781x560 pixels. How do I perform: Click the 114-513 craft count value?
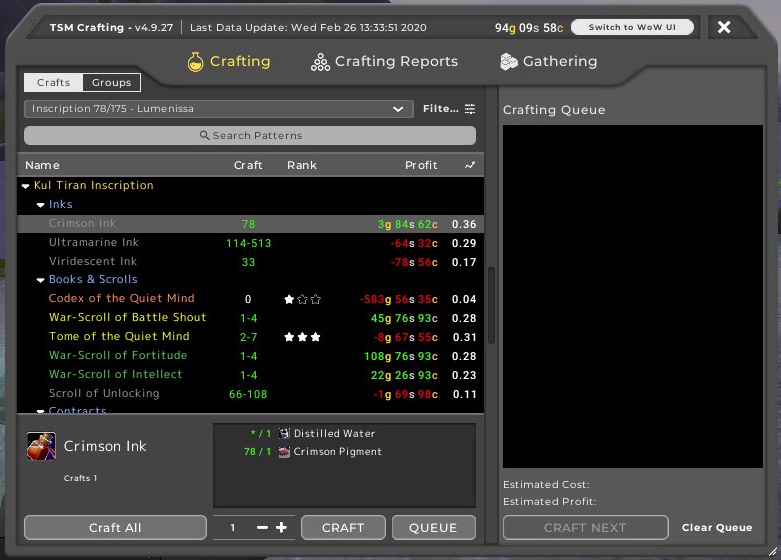pos(249,243)
